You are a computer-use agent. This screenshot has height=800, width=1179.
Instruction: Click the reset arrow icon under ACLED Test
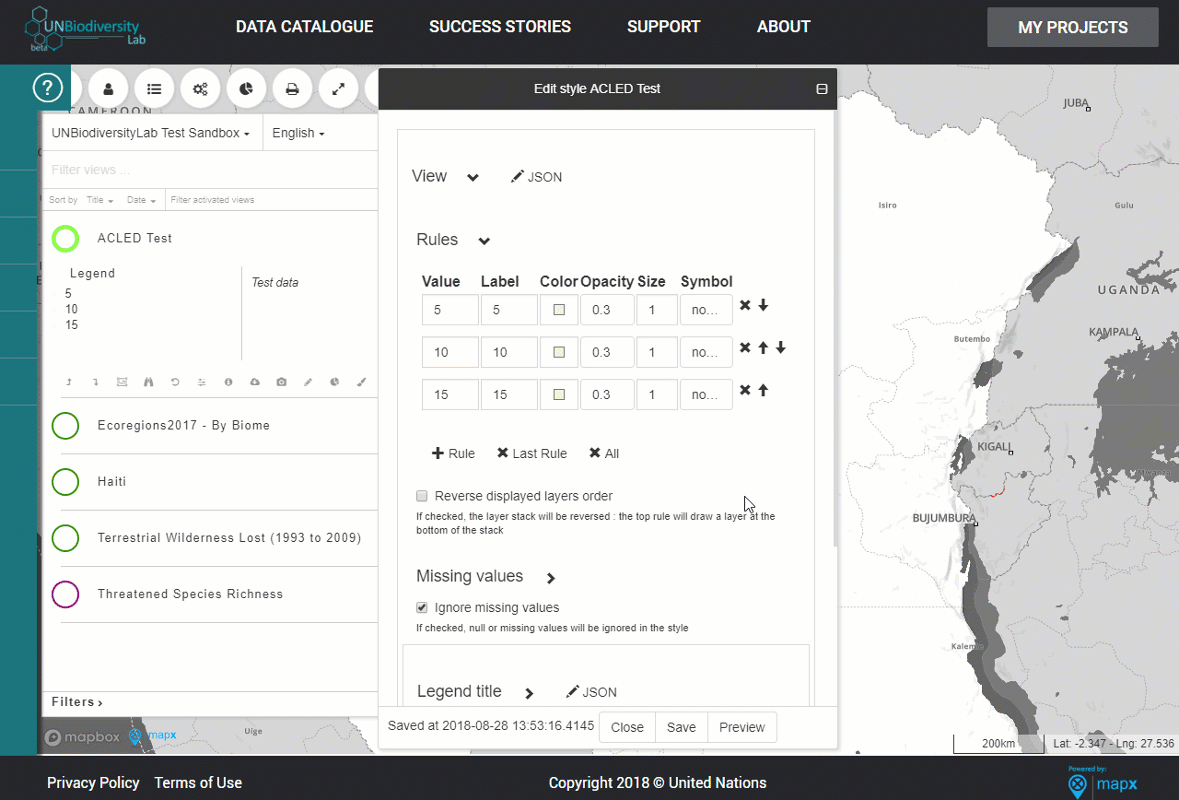click(175, 382)
